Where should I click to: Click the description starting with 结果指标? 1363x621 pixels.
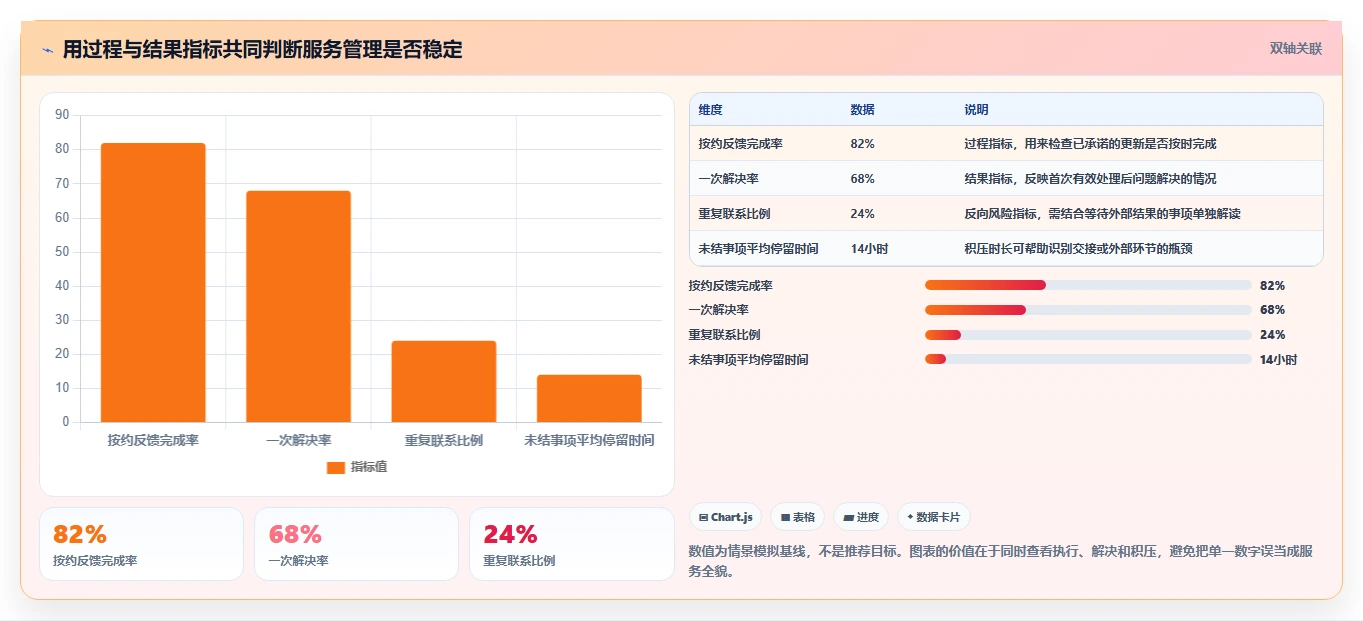1090,179
